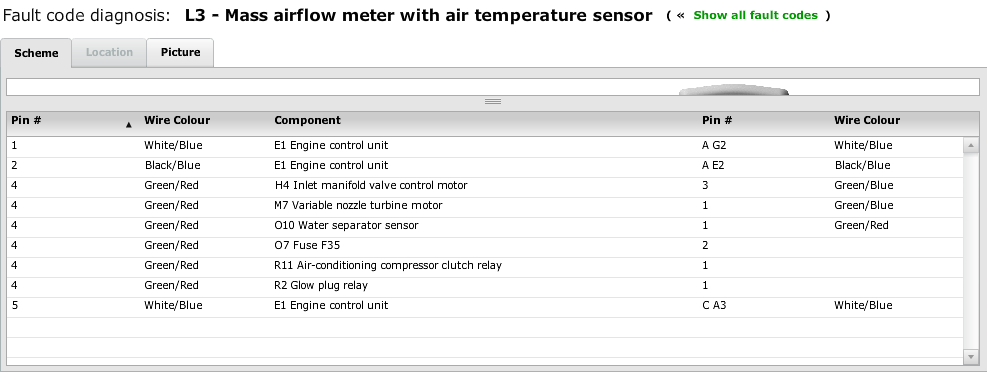987x374 pixels.
Task: Select the greyed-out Location tab
Action: (x=109, y=52)
